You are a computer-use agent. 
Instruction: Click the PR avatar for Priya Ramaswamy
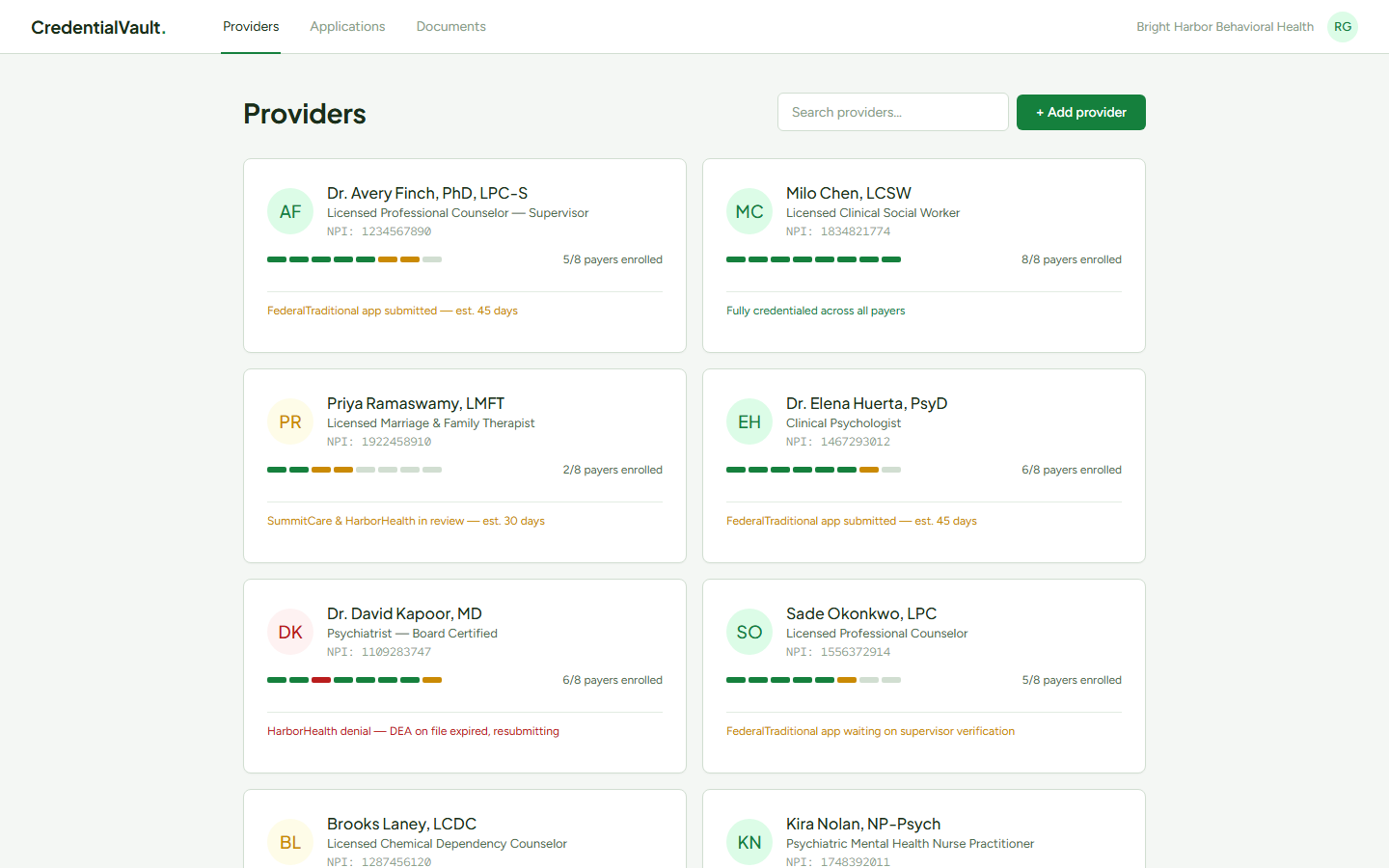[290, 421]
